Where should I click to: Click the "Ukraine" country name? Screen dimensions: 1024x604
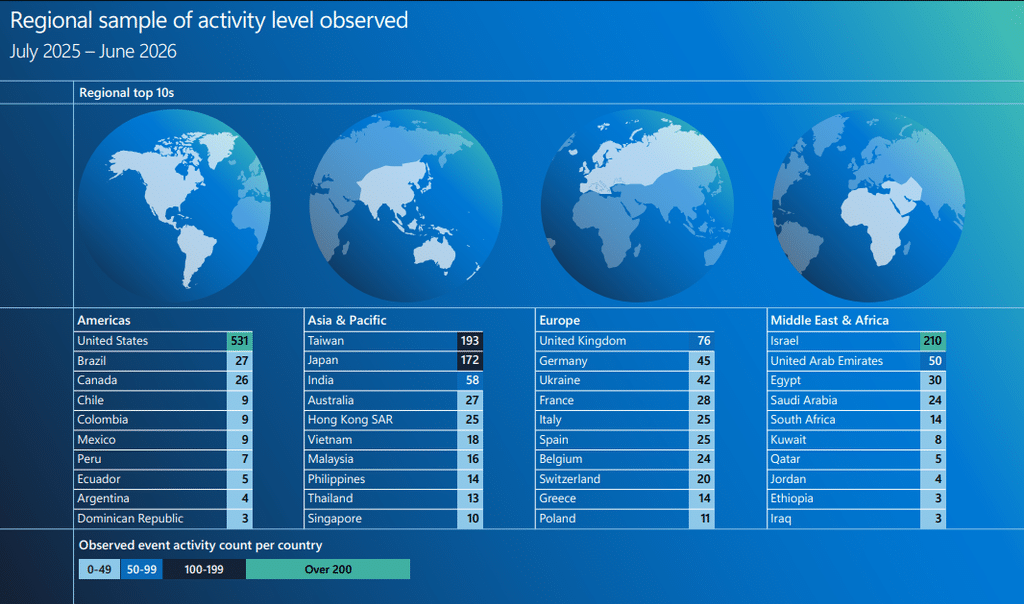[560, 380]
